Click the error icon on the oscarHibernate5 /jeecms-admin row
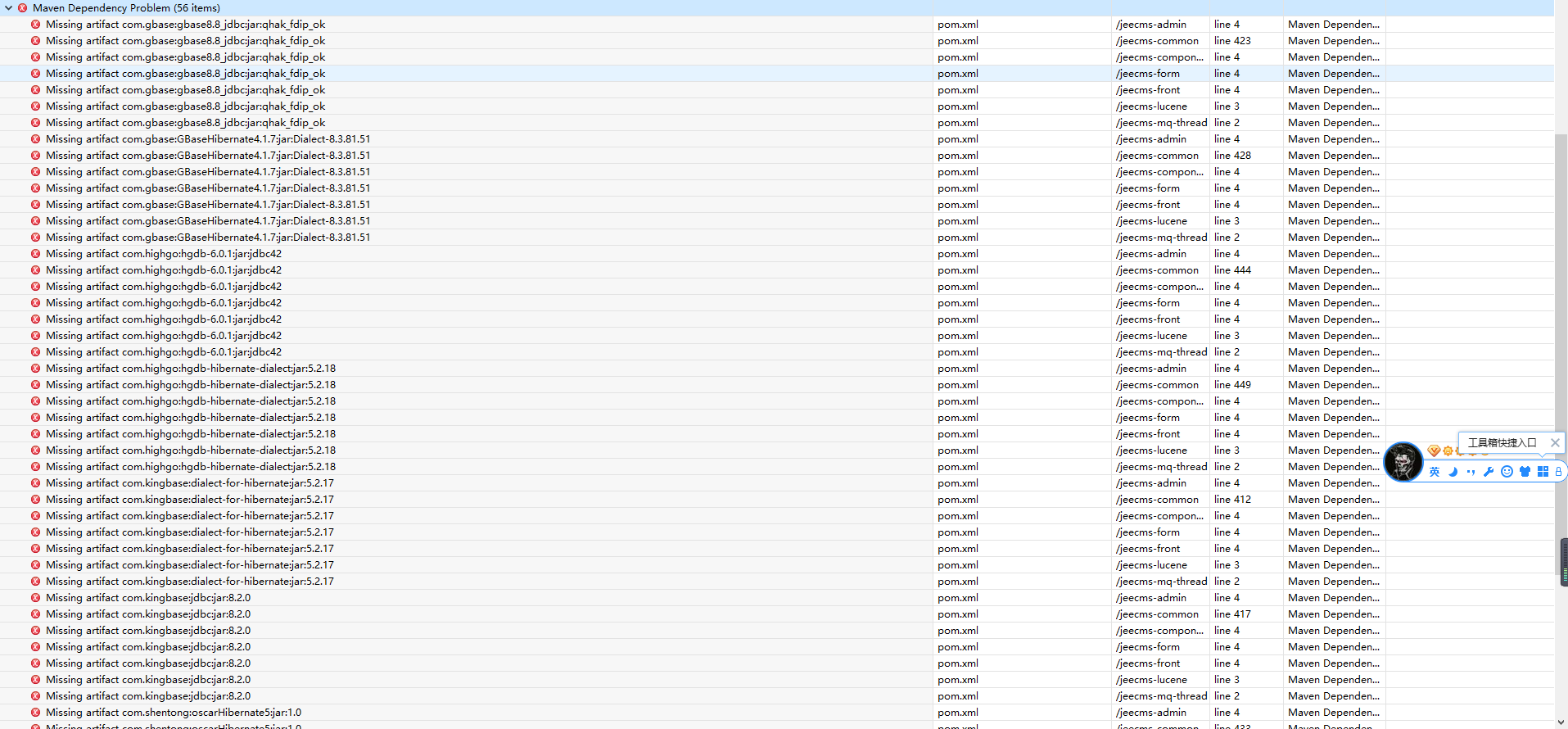Viewport: 1568px width, 729px height. point(35,713)
